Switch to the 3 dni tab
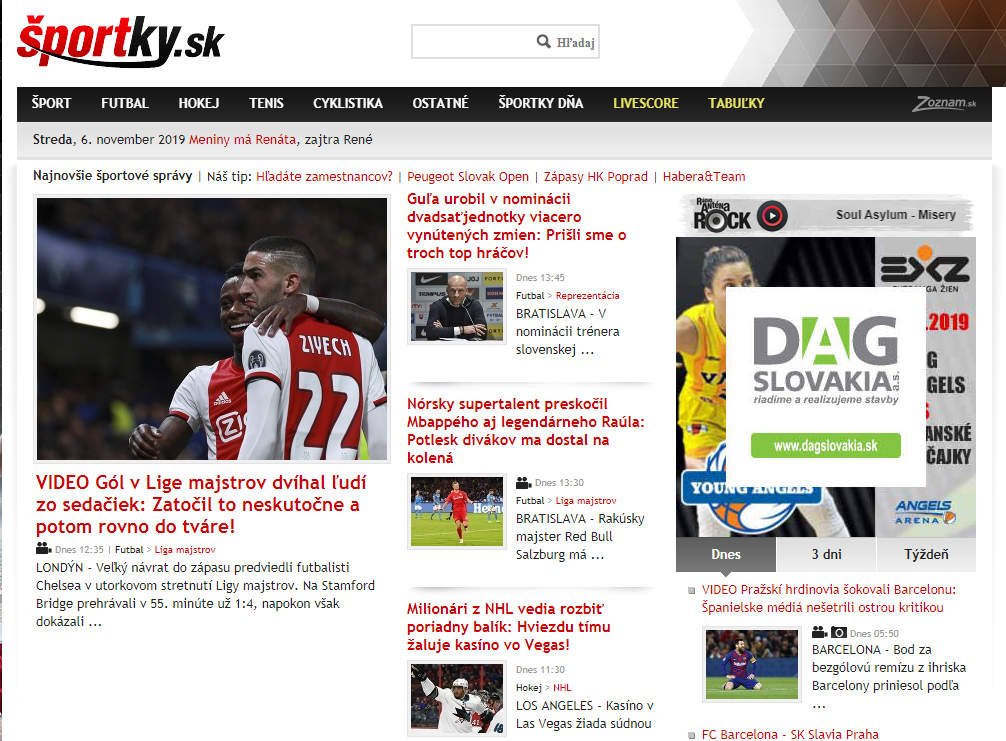This screenshot has width=1006, height=741. tap(826, 554)
